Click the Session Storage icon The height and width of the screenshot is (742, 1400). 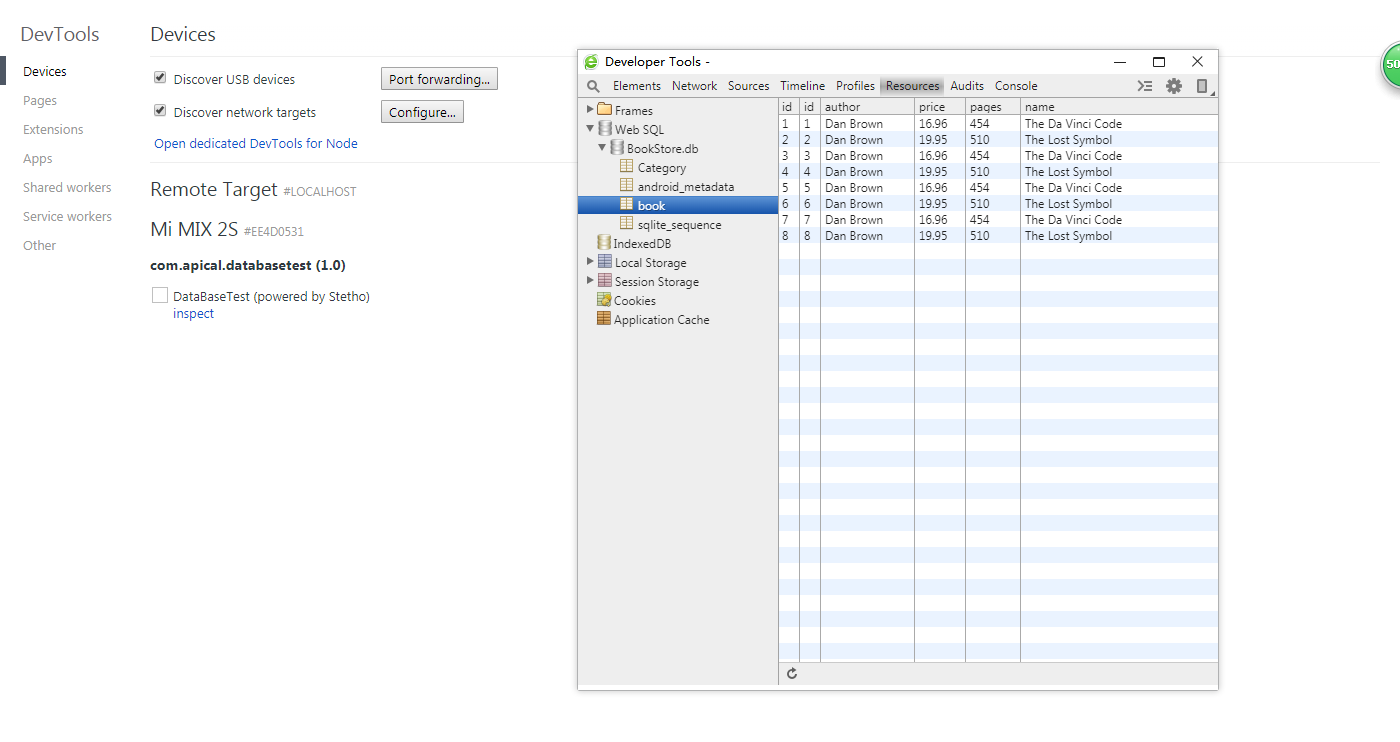(x=604, y=281)
